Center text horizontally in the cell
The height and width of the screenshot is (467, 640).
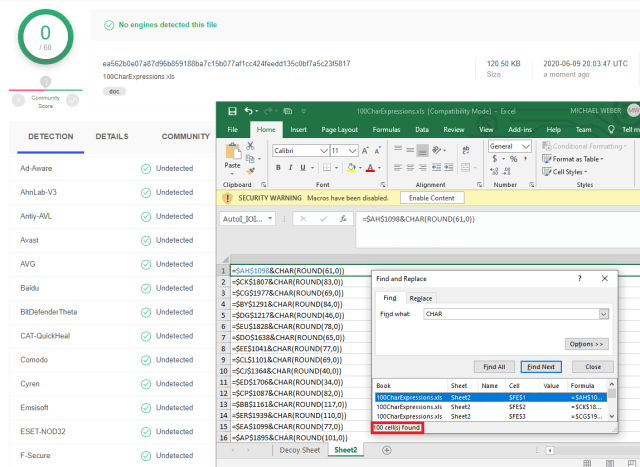410,167
